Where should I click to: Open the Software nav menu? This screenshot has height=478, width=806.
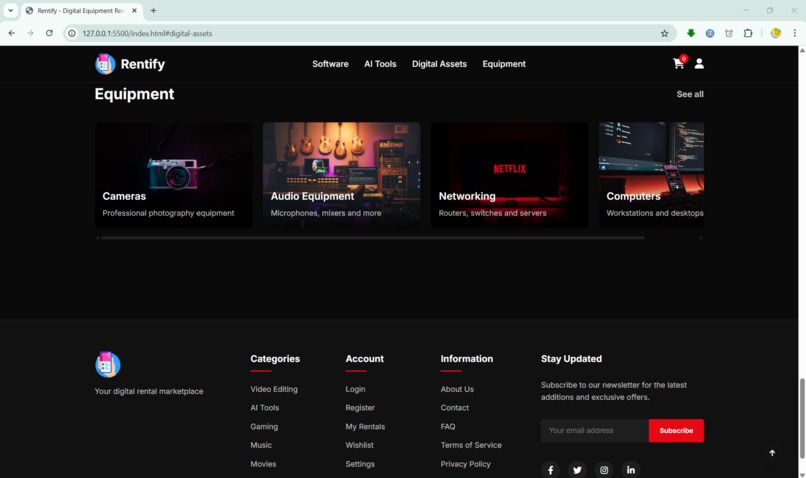coord(330,64)
